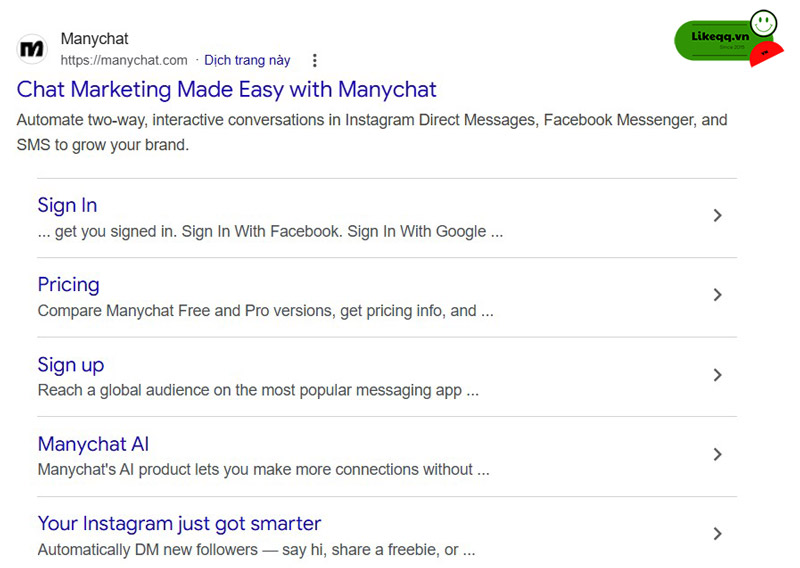
Task: Expand the Sign In sitelink chevron
Action: 717,215
